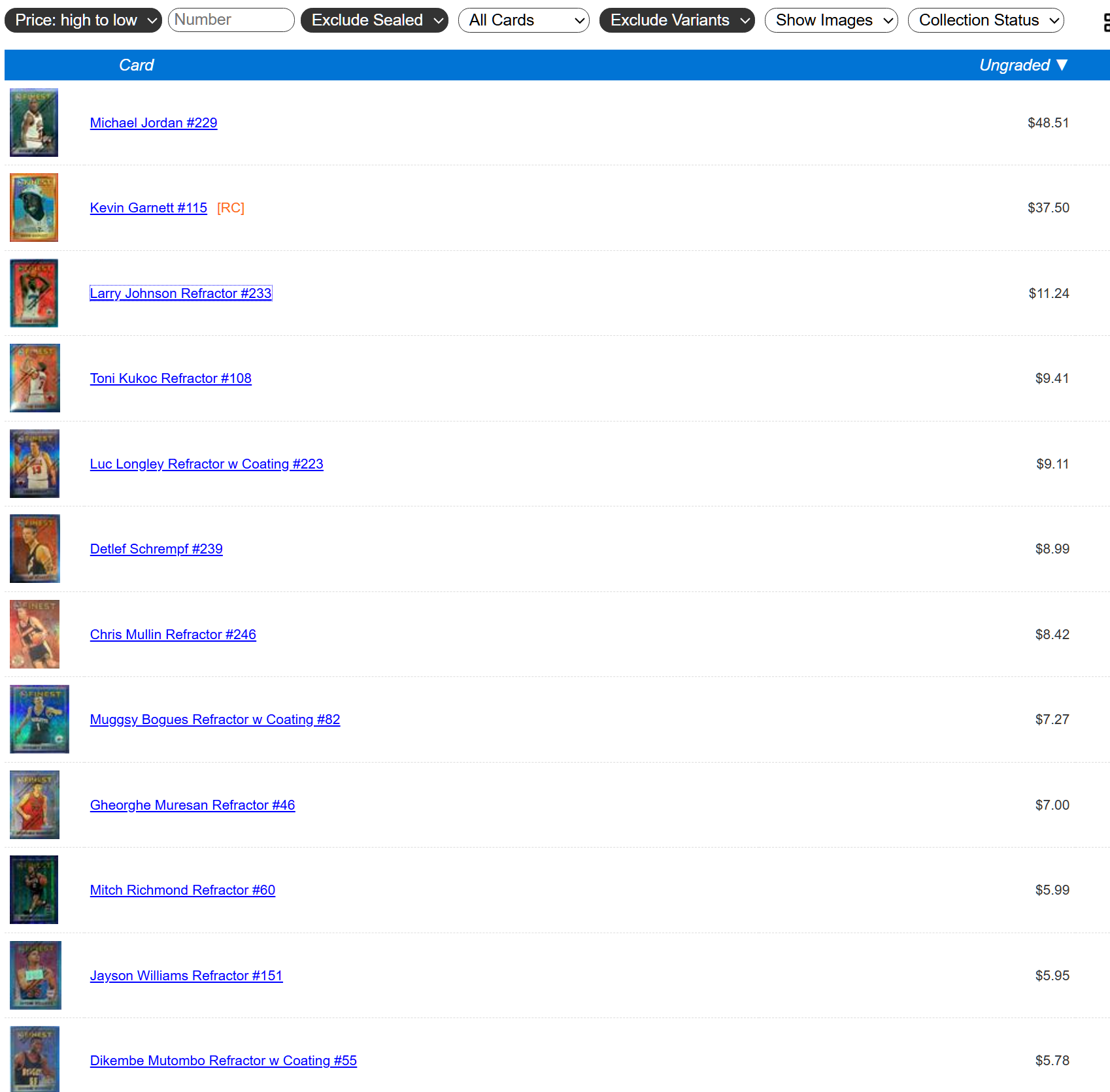This screenshot has height=1092, width=1110.
Task: Expand the Exclude Sealed dropdown
Action: point(374,20)
